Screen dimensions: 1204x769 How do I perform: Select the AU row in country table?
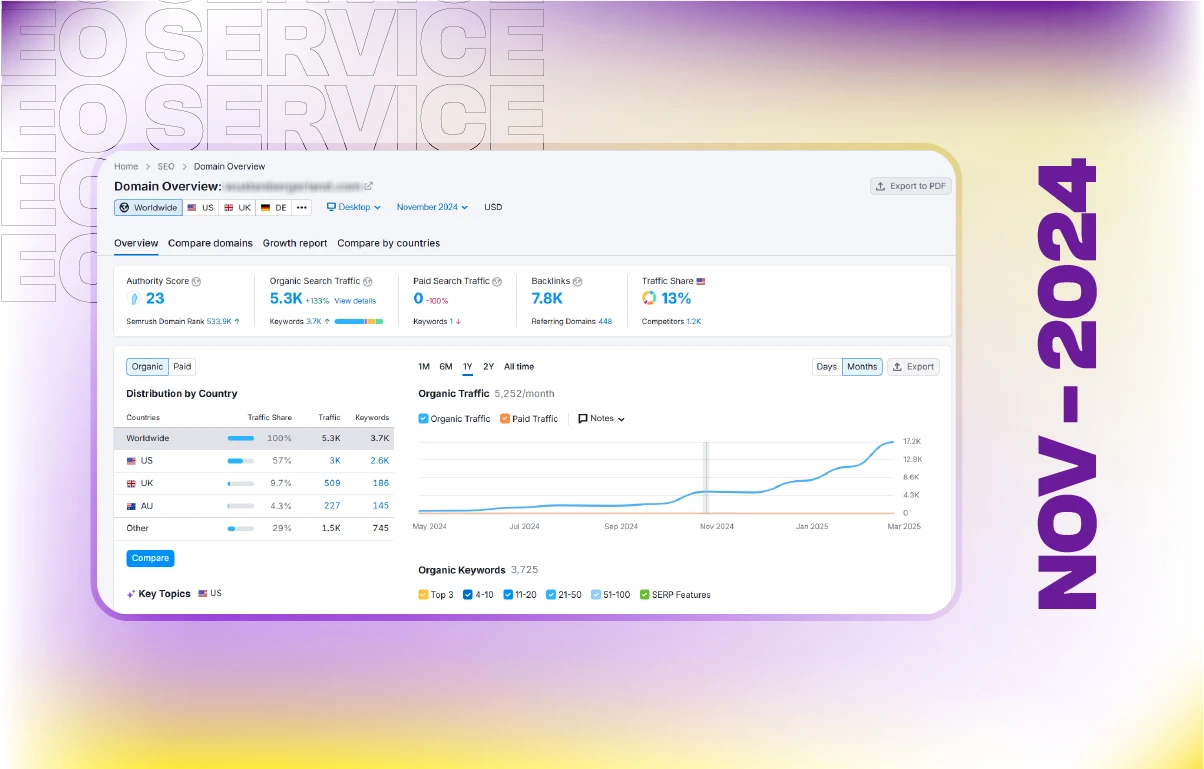[254, 506]
